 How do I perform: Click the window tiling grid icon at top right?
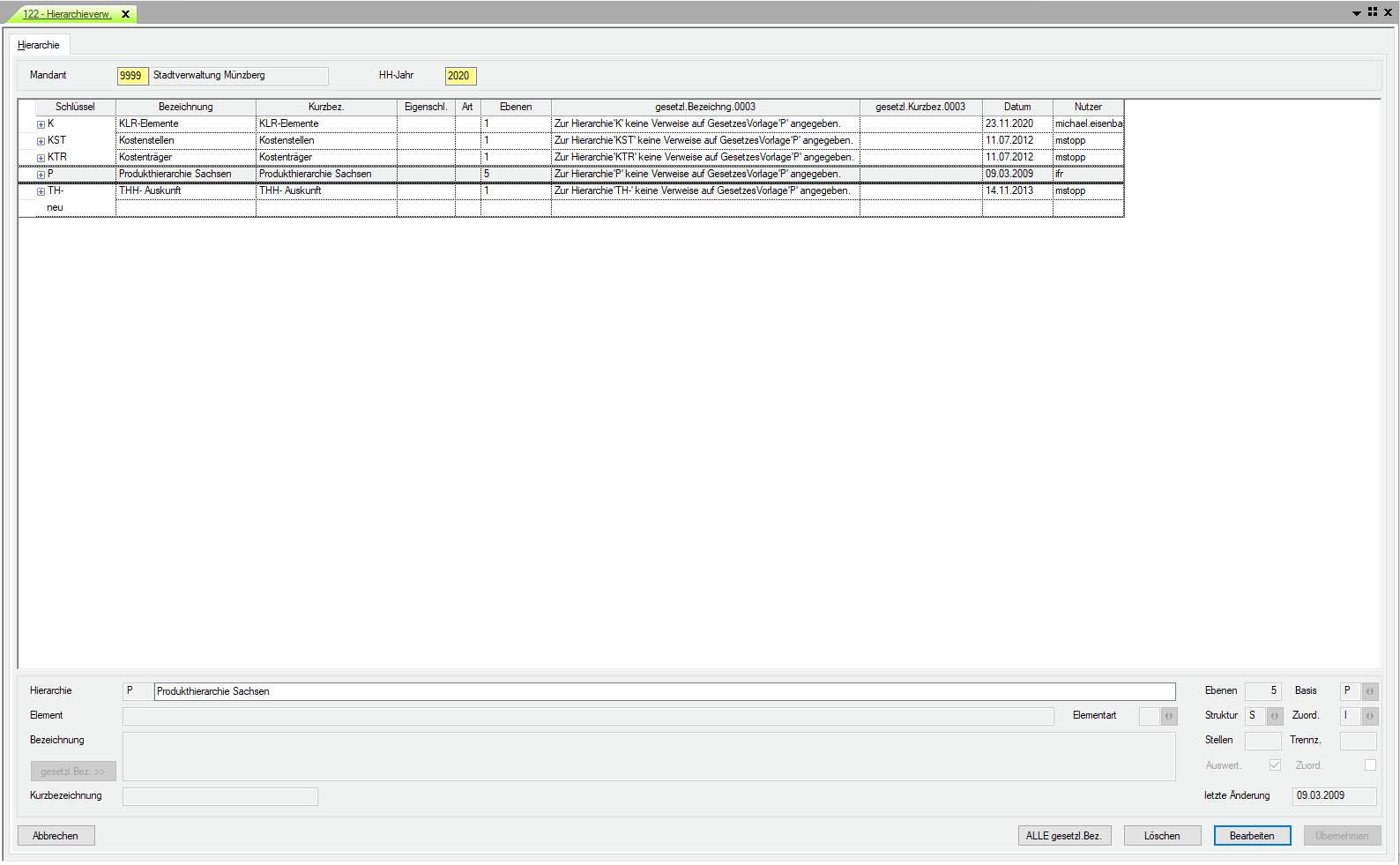coord(1373,12)
